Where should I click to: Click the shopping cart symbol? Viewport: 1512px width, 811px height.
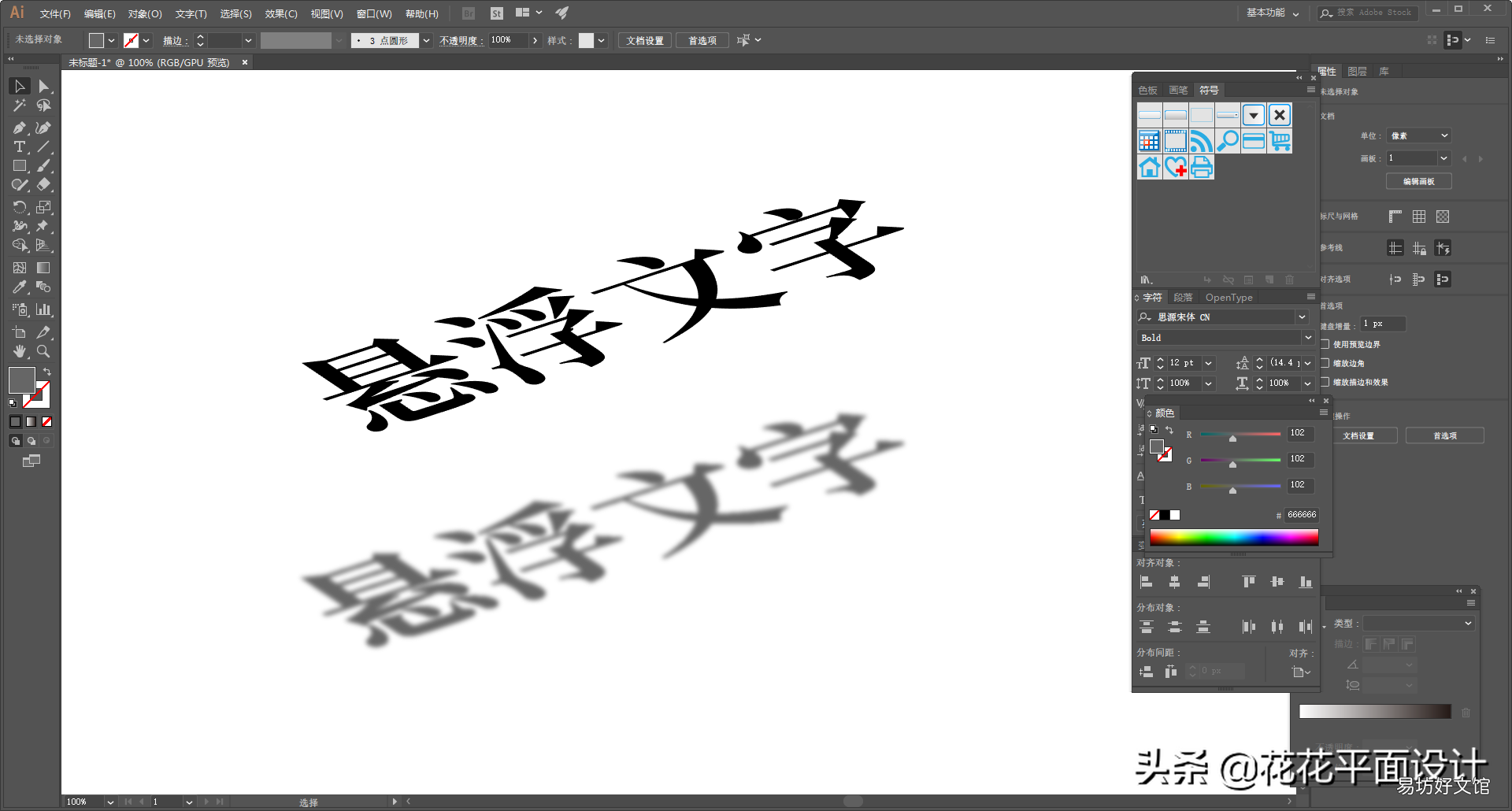[1280, 141]
